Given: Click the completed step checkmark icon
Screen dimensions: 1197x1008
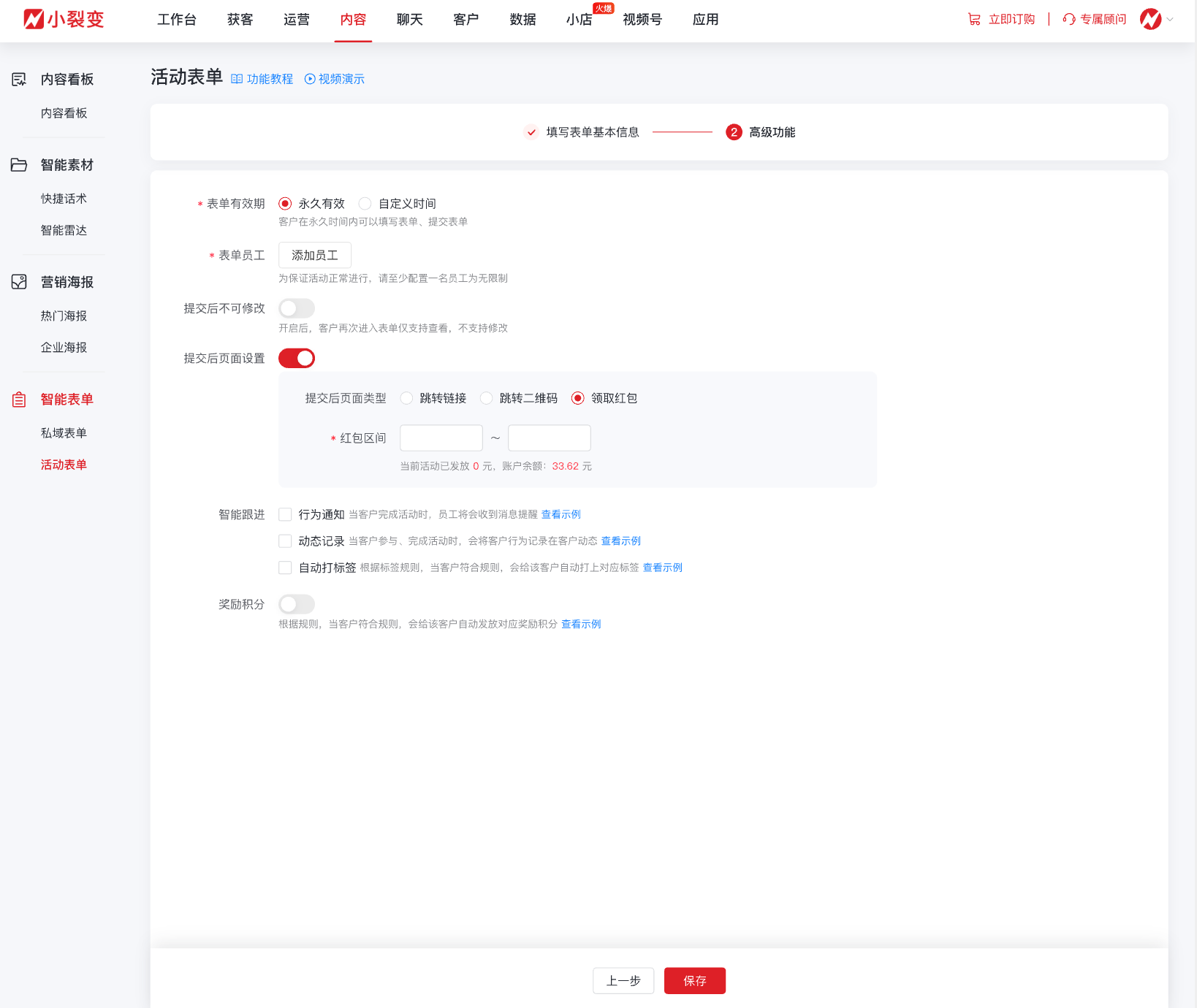Looking at the screenshot, I should pyautogui.click(x=531, y=132).
